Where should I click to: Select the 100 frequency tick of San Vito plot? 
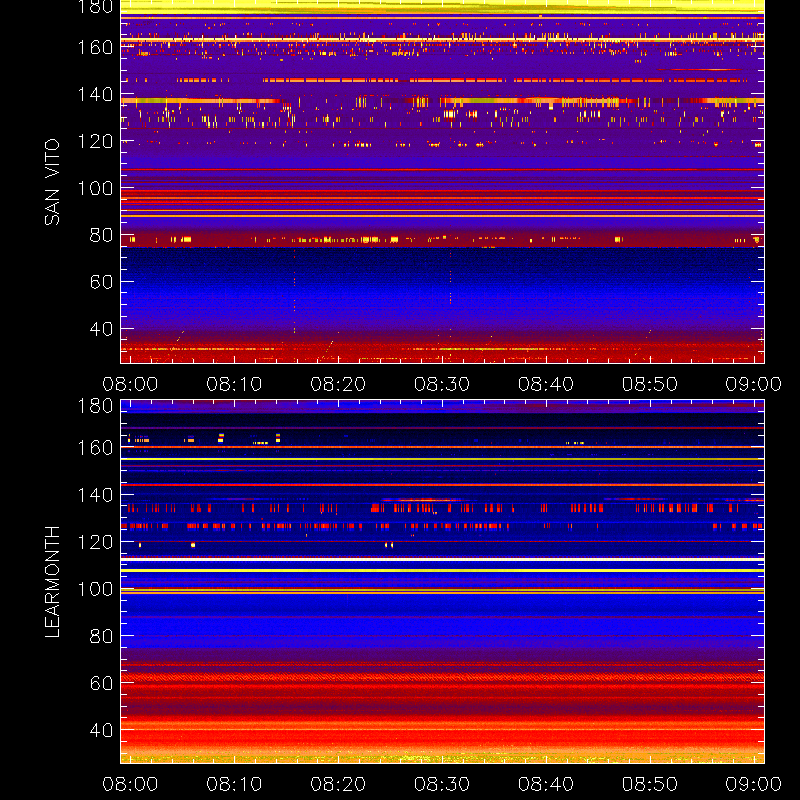click(95, 188)
